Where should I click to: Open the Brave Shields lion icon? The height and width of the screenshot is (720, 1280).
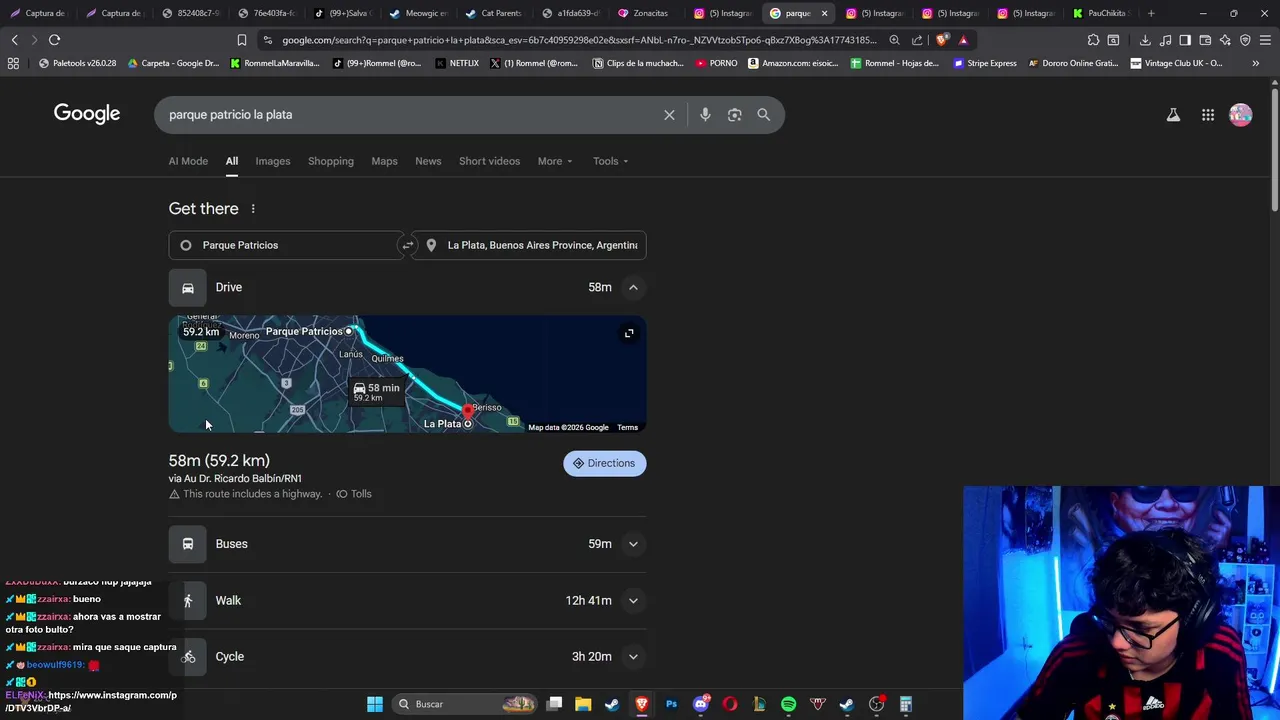pyautogui.click(x=942, y=40)
